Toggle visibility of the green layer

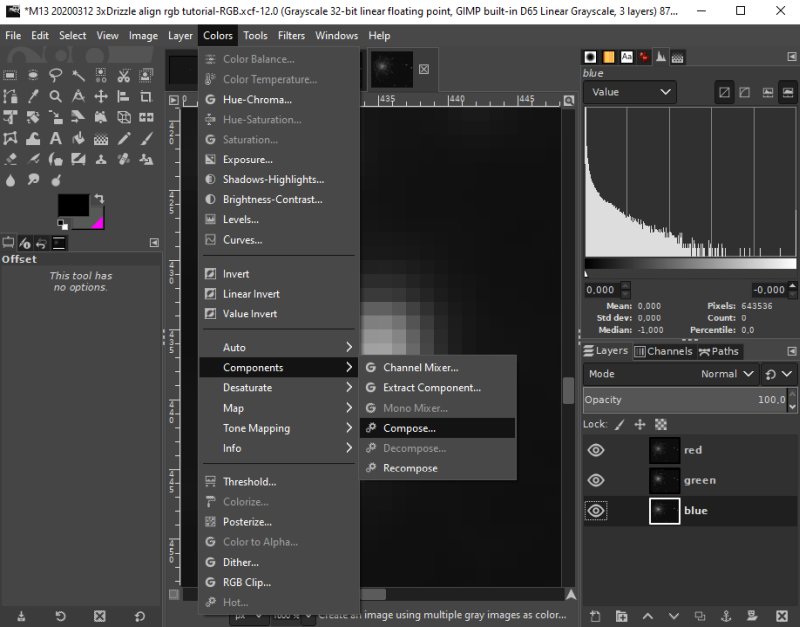596,480
